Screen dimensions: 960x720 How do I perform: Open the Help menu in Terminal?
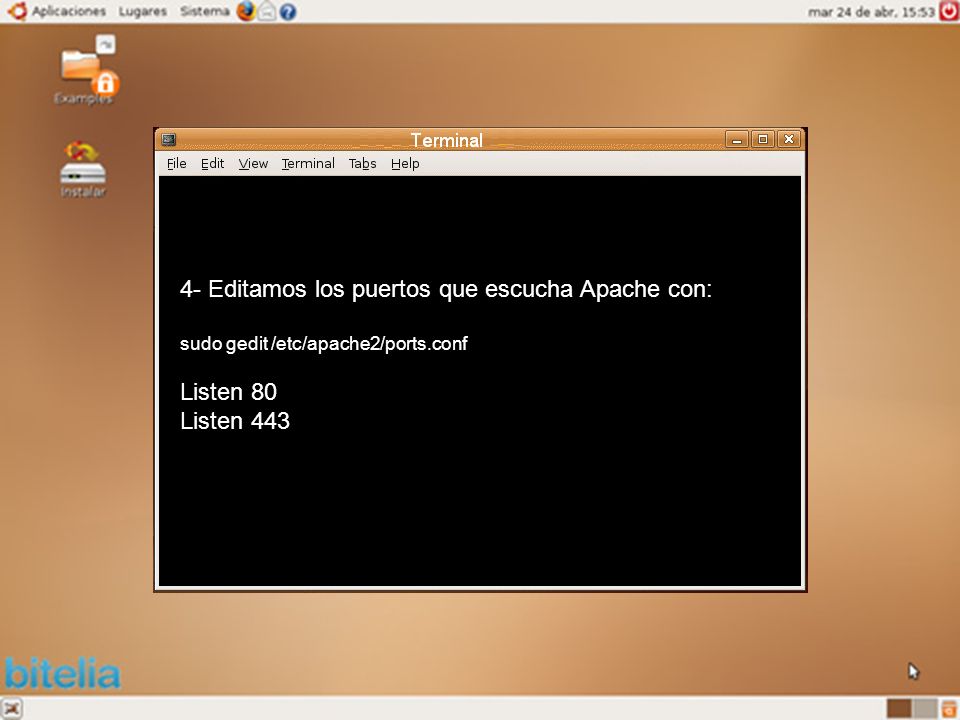point(405,163)
